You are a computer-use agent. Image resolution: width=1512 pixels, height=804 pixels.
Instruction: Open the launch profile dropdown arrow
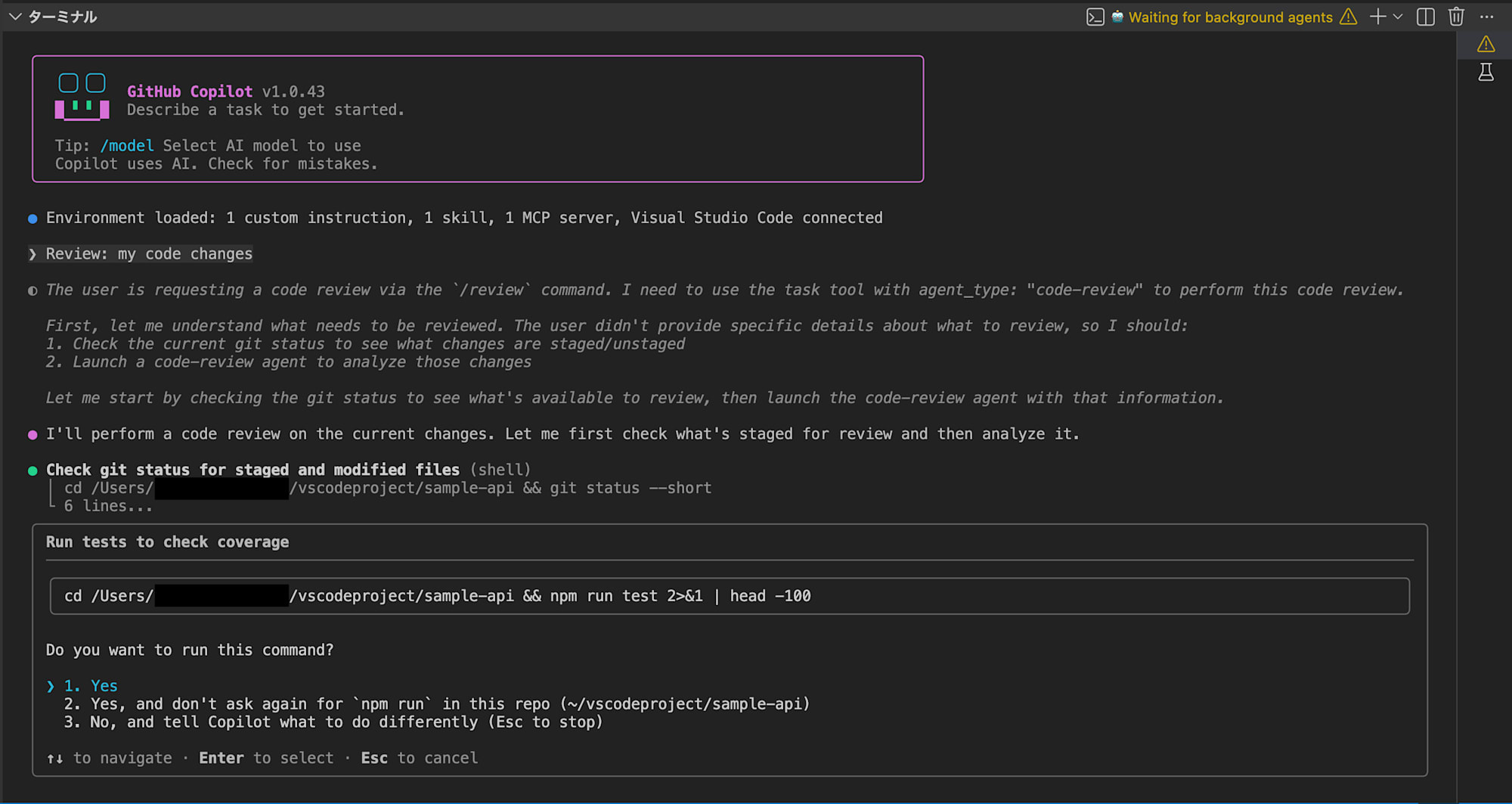point(1398,17)
